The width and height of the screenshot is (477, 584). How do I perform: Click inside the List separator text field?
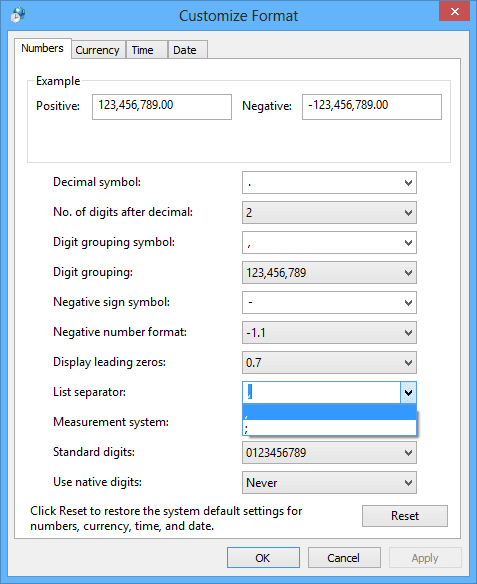[322, 392]
